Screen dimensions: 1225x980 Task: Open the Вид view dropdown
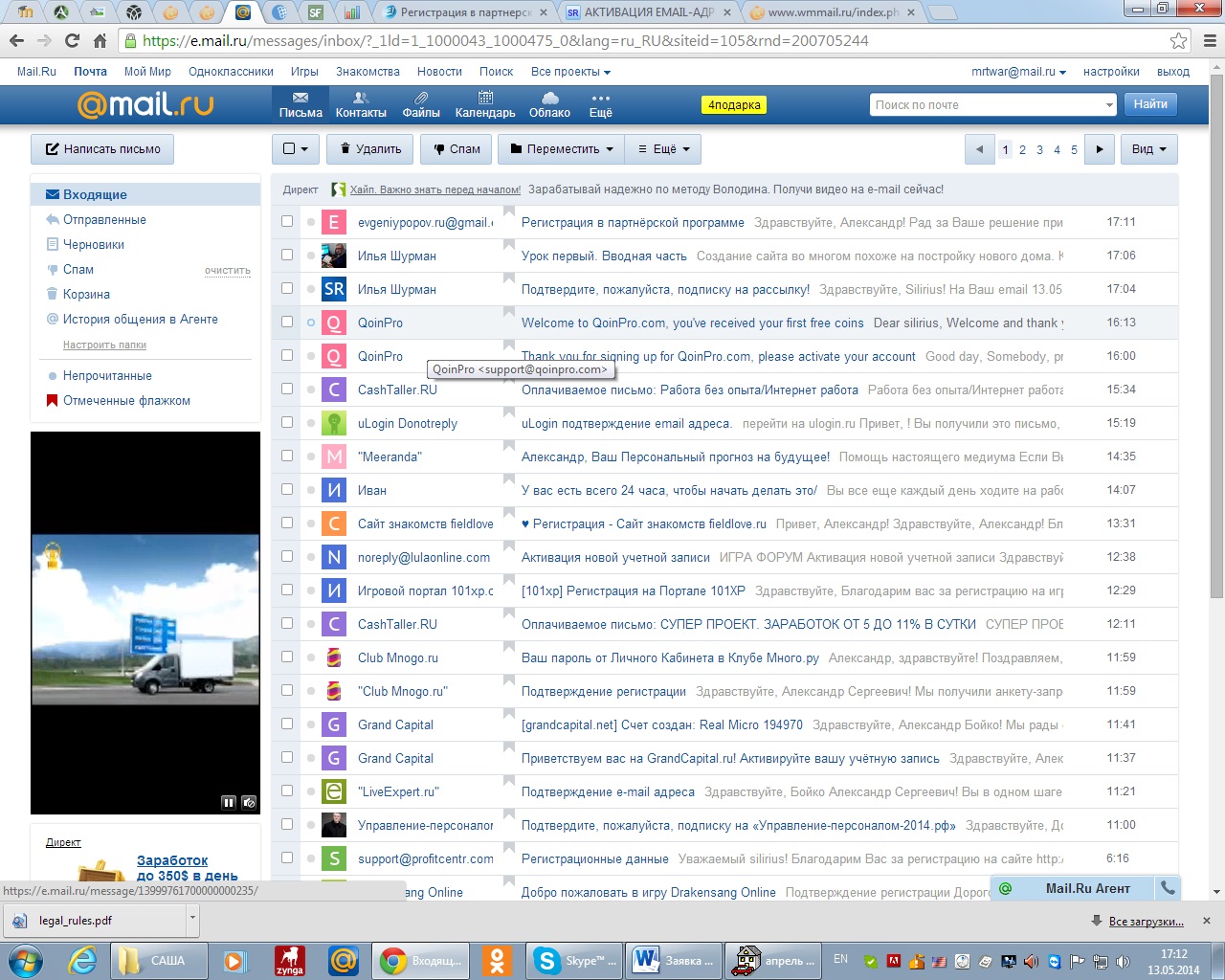click(1148, 149)
